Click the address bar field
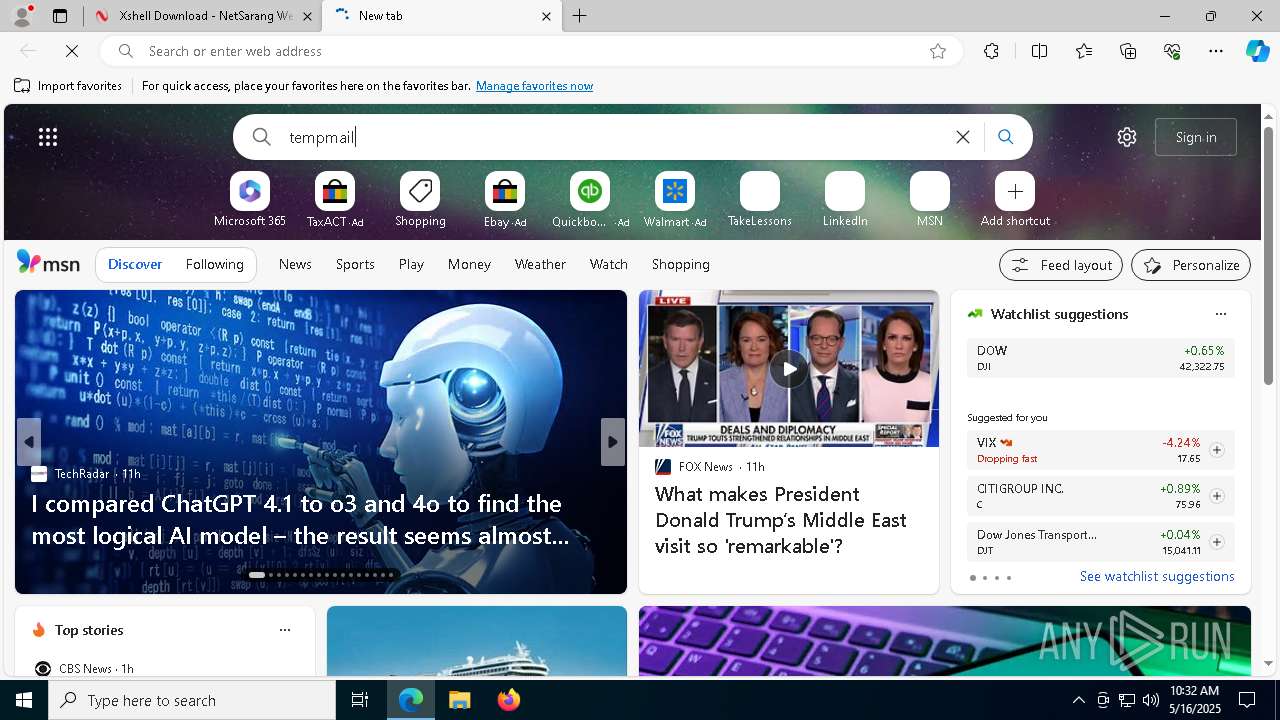1280x720 pixels. click(530, 51)
